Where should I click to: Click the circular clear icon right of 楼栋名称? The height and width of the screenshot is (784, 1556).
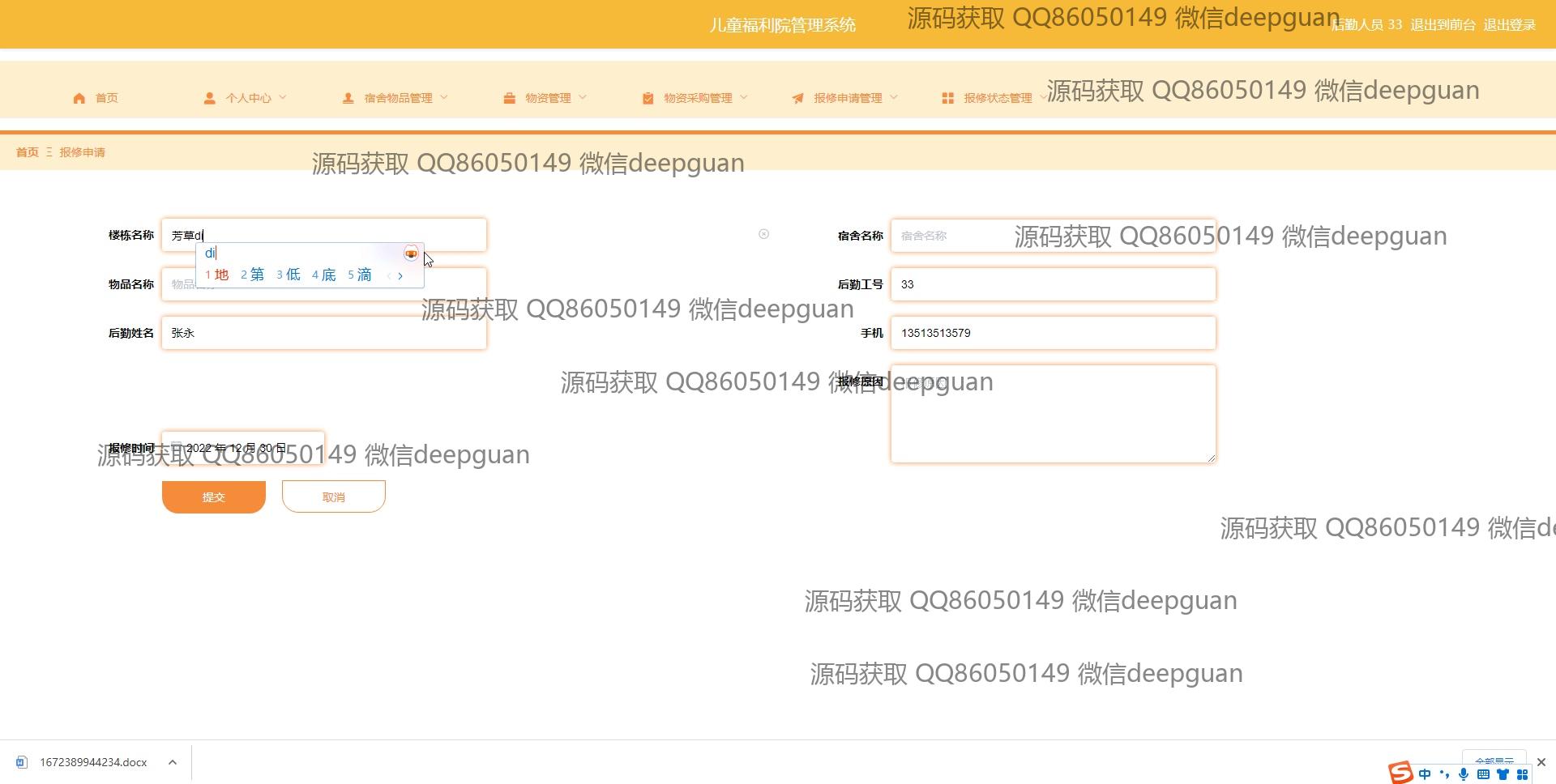763,234
